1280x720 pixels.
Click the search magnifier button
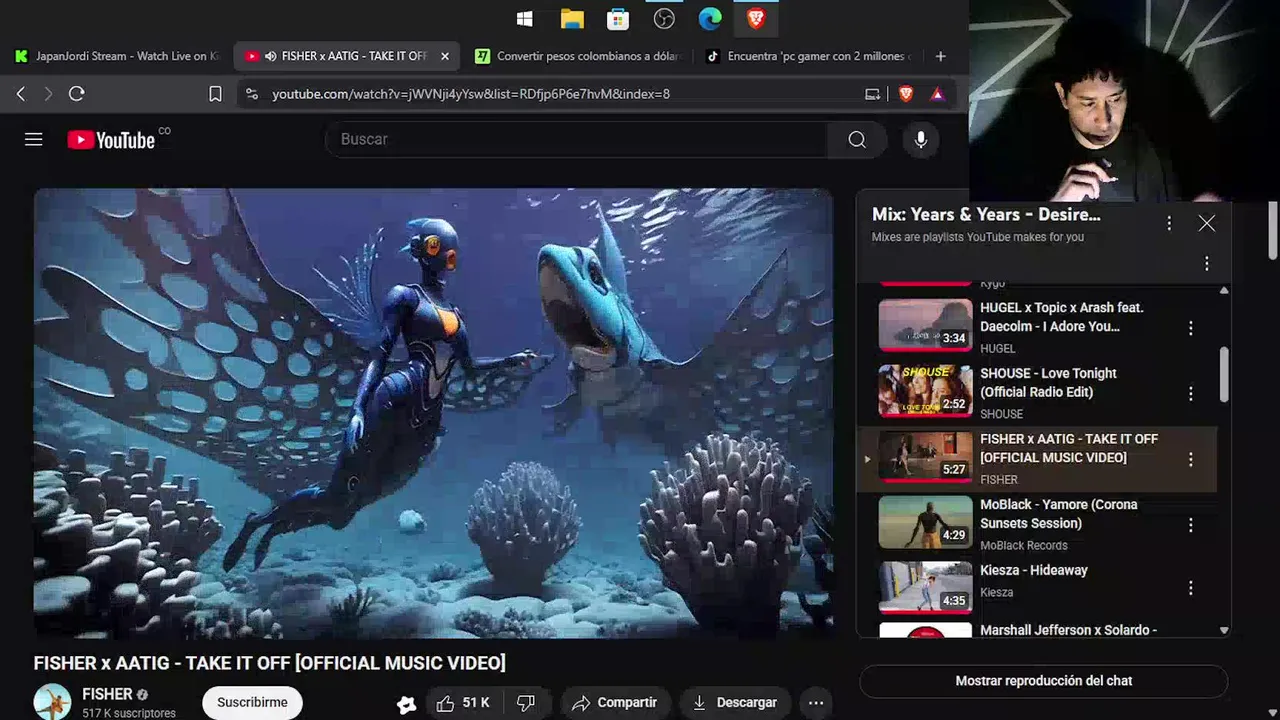[x=857, y=139]
